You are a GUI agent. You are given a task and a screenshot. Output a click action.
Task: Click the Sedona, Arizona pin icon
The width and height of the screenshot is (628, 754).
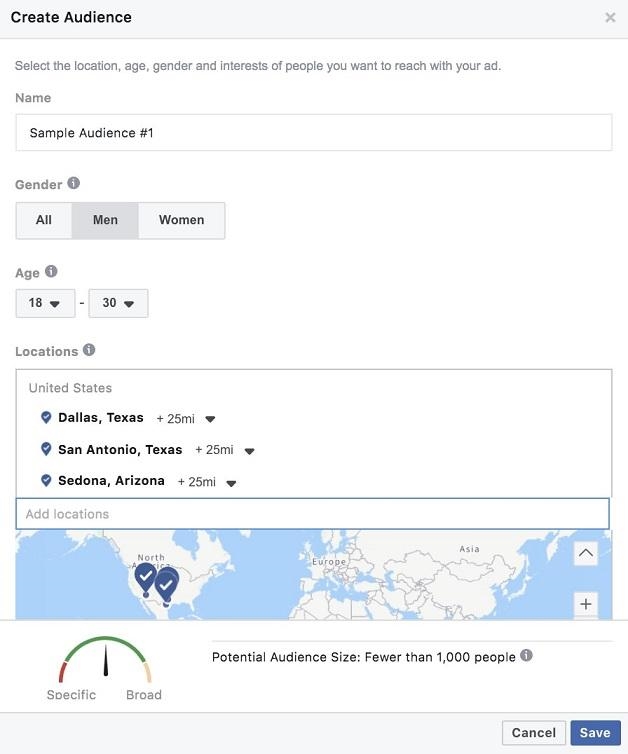pyautogui.click(x=45, y=481)
